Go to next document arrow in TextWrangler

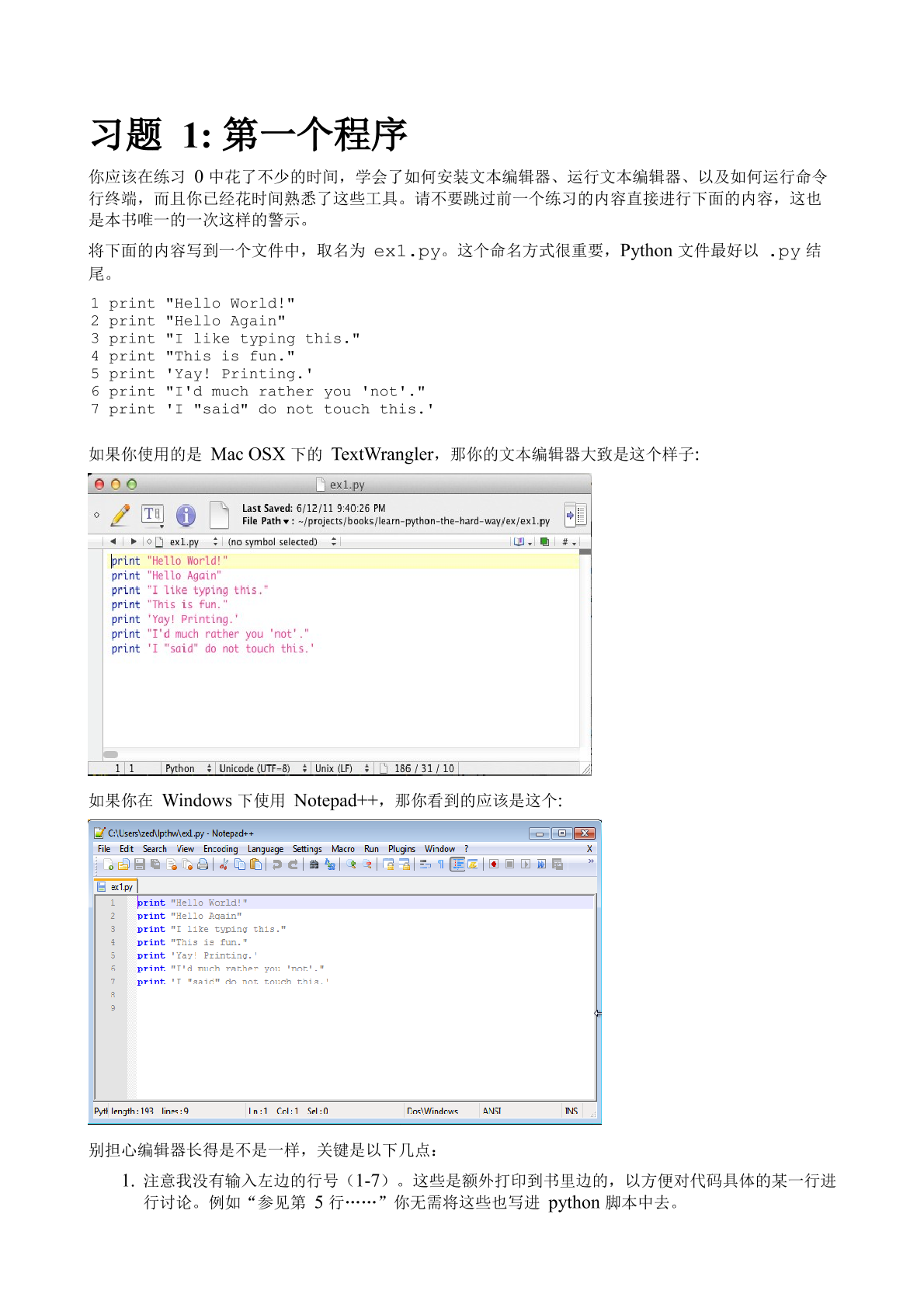click(134, 541)
